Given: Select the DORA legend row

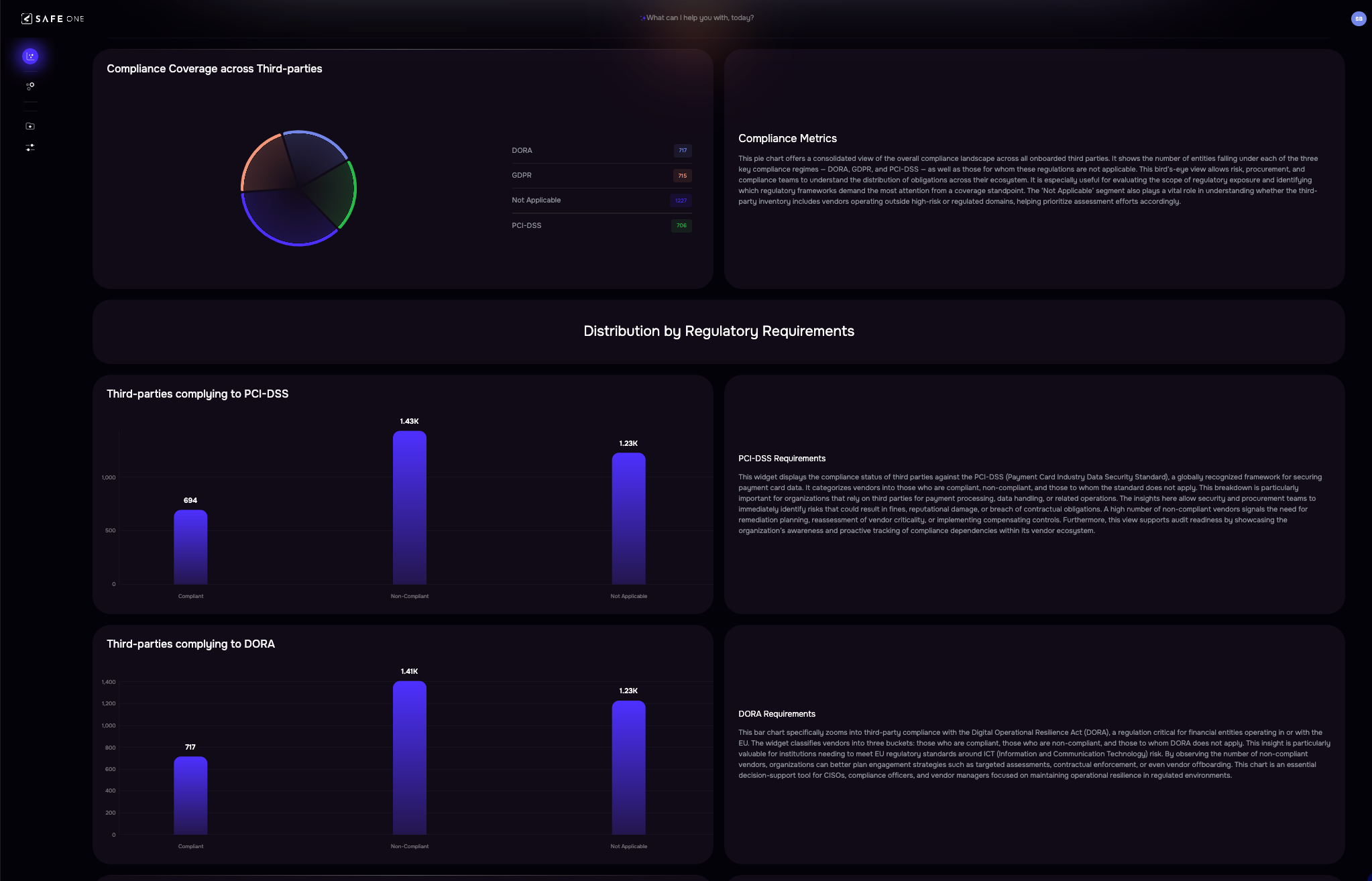Looking at the screenshot, I should (600, 151).
